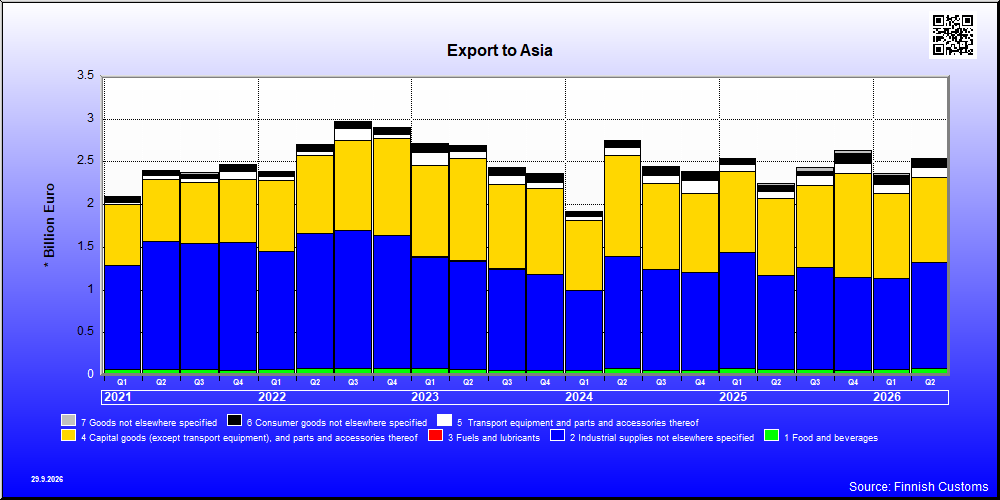Click the 2025 Q4 black bar segment
1000x500 pixels.
click(854, 158)
